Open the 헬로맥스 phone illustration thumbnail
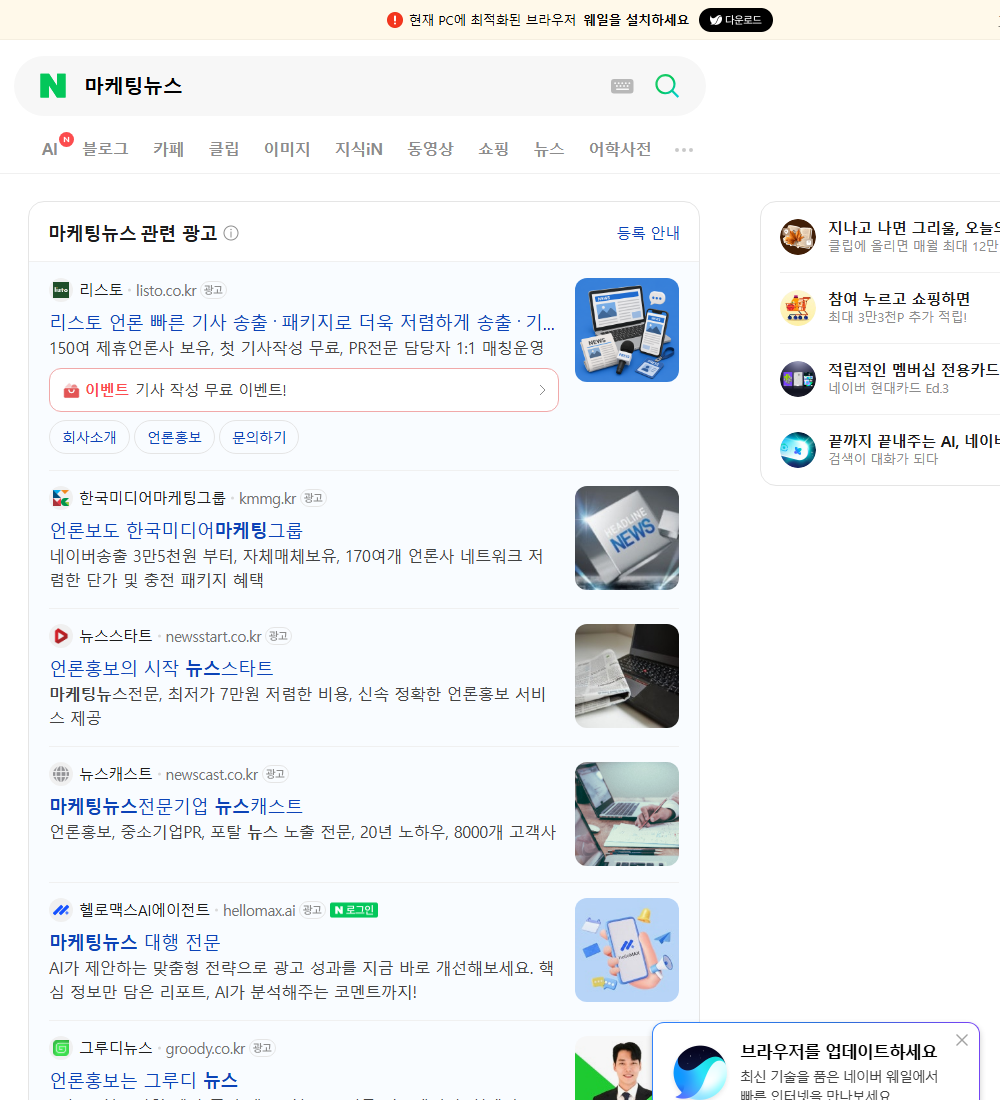 pyautogui.click(x=627, y=950)
